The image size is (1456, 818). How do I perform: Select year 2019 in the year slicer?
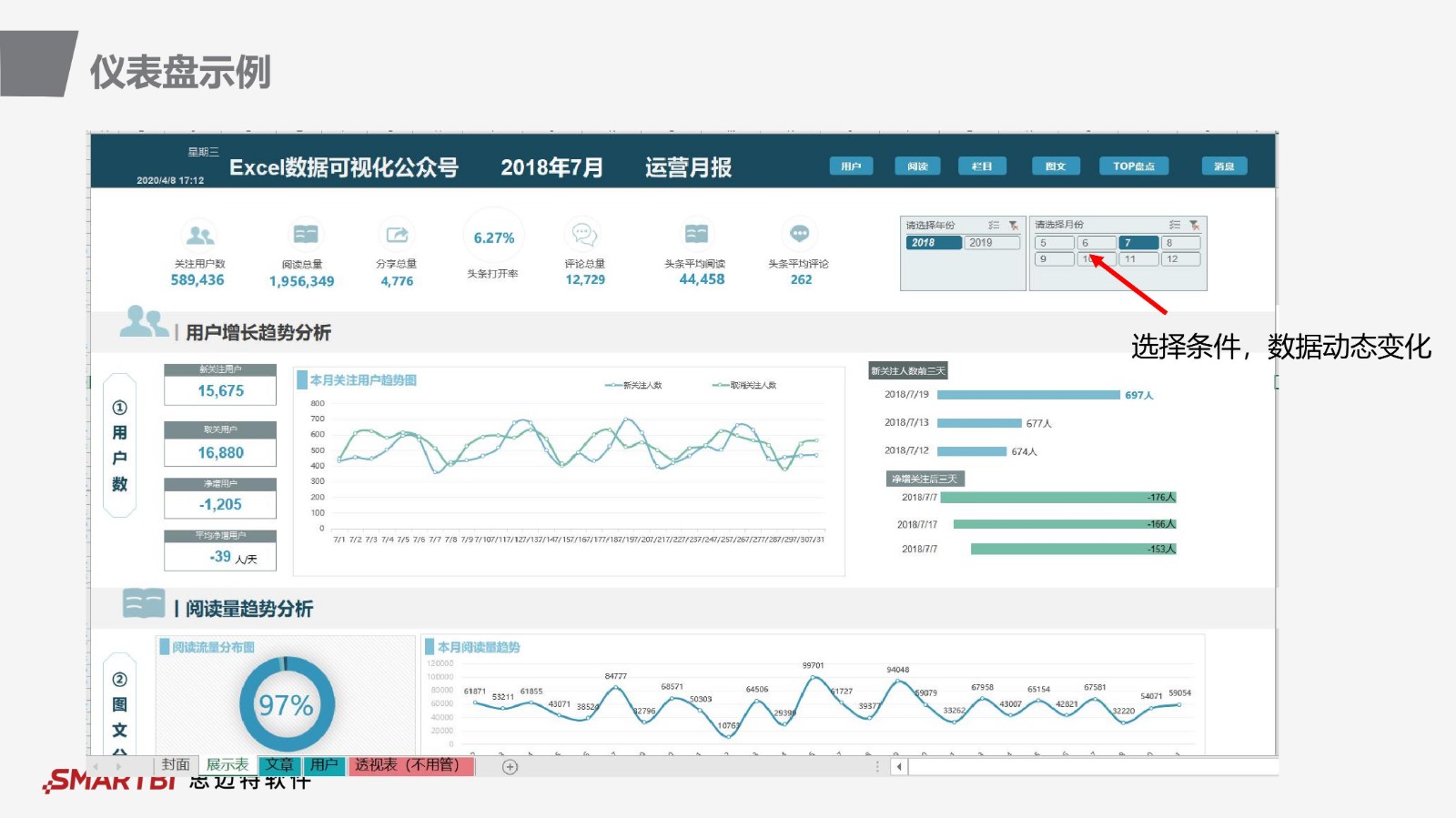[x=993, y=243]
